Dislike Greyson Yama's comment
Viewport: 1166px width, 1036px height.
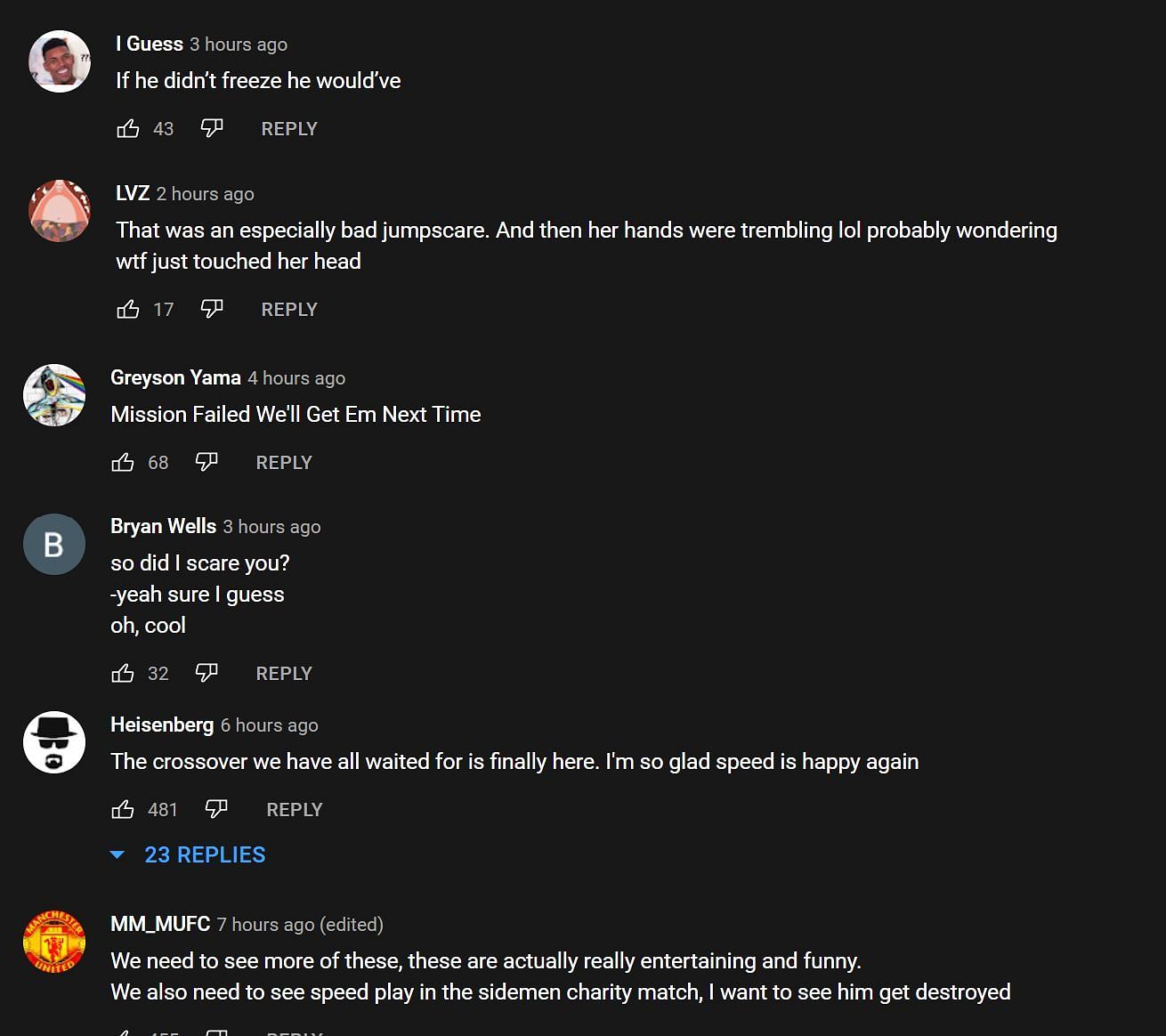(206, 462)
